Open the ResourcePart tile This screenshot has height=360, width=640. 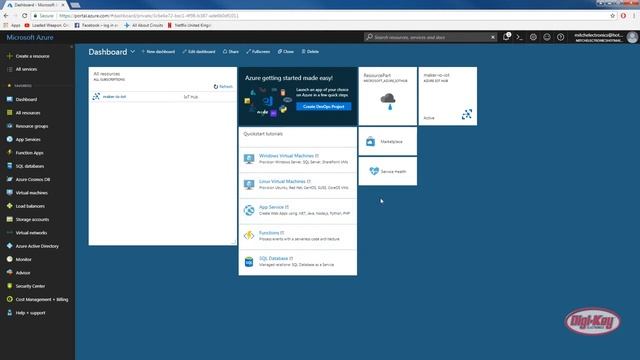pyautogui.click(x=388, y=96)
